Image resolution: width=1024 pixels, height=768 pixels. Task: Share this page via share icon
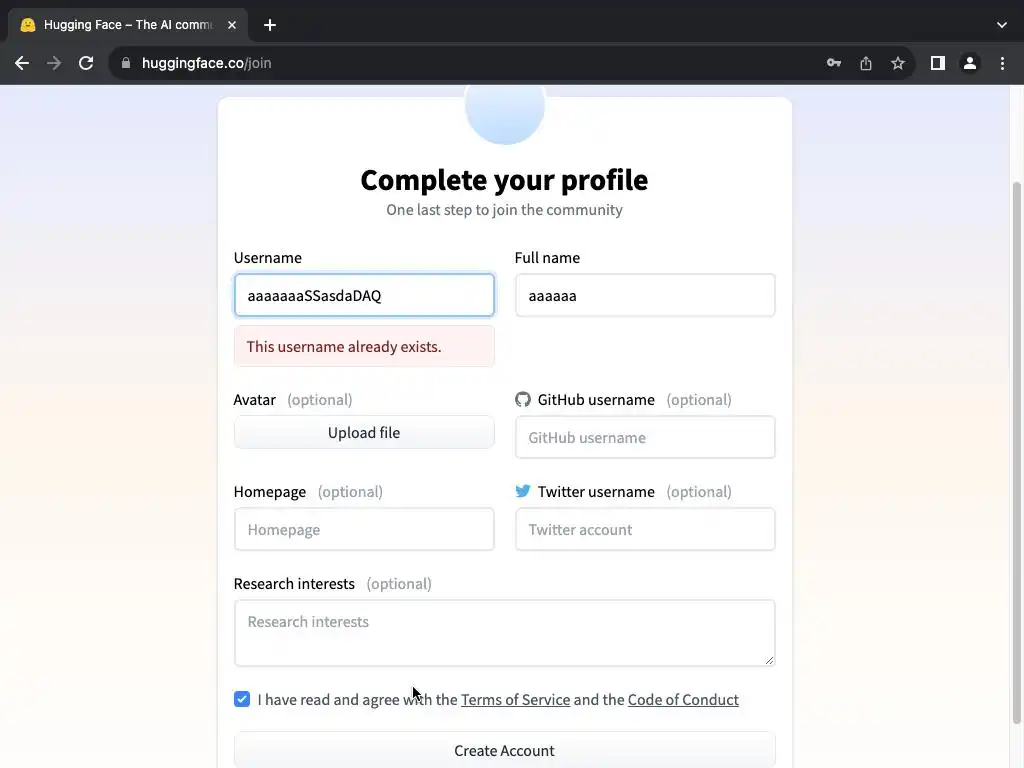click(866, 63)
